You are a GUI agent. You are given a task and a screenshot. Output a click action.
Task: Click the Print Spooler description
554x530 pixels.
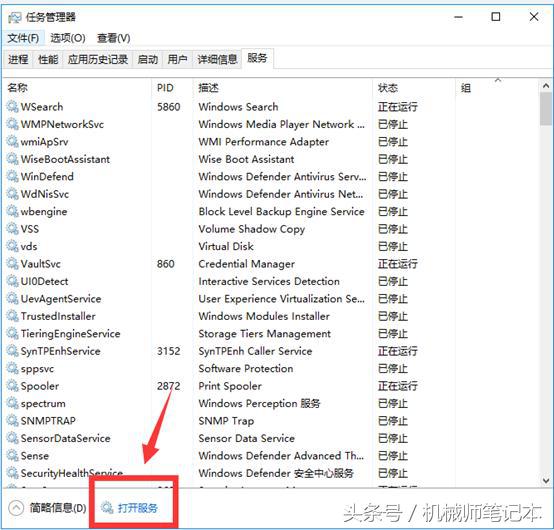pos(230,386)
